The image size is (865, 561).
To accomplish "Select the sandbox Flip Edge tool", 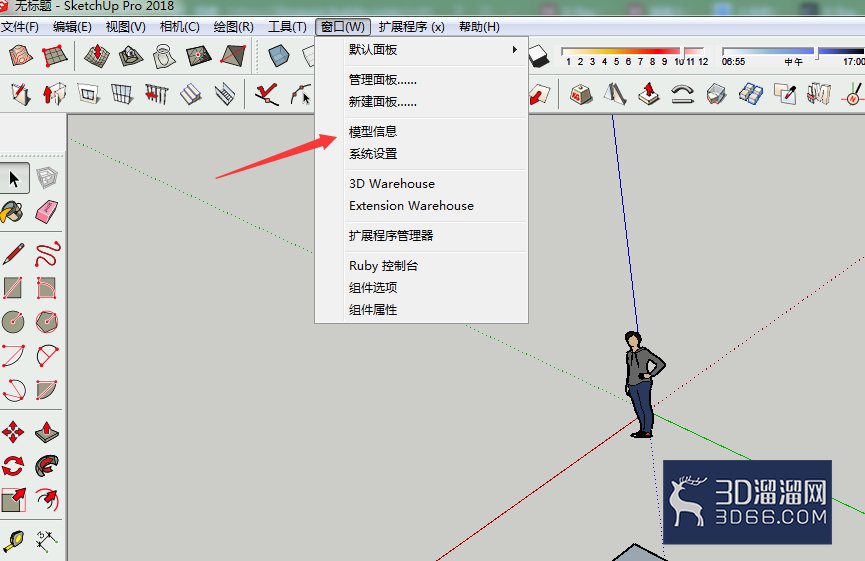I will pyautogui.click(x=232, y=56).
